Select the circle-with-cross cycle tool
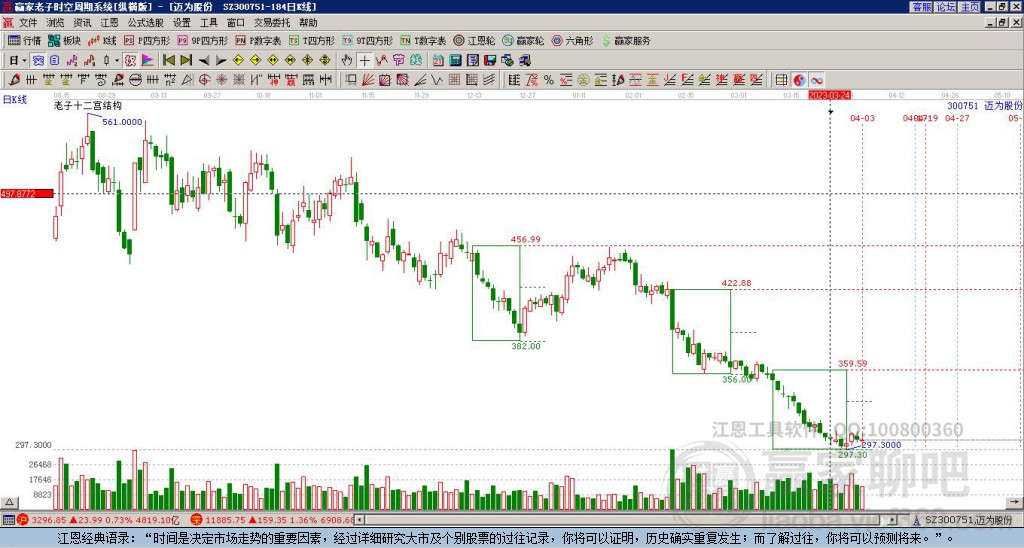 click(x=204, y=80)
